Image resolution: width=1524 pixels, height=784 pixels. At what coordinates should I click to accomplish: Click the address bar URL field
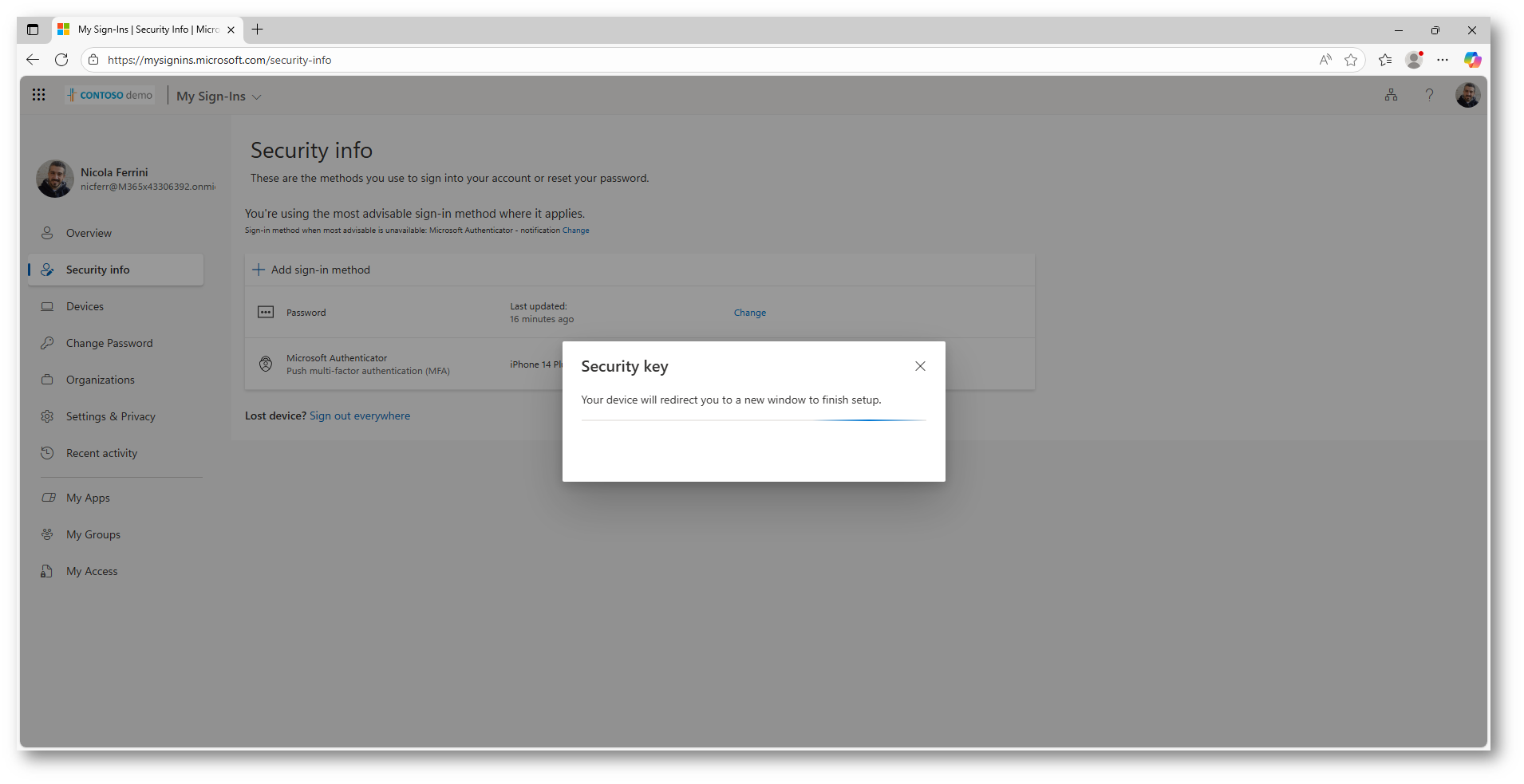point(638,60)
